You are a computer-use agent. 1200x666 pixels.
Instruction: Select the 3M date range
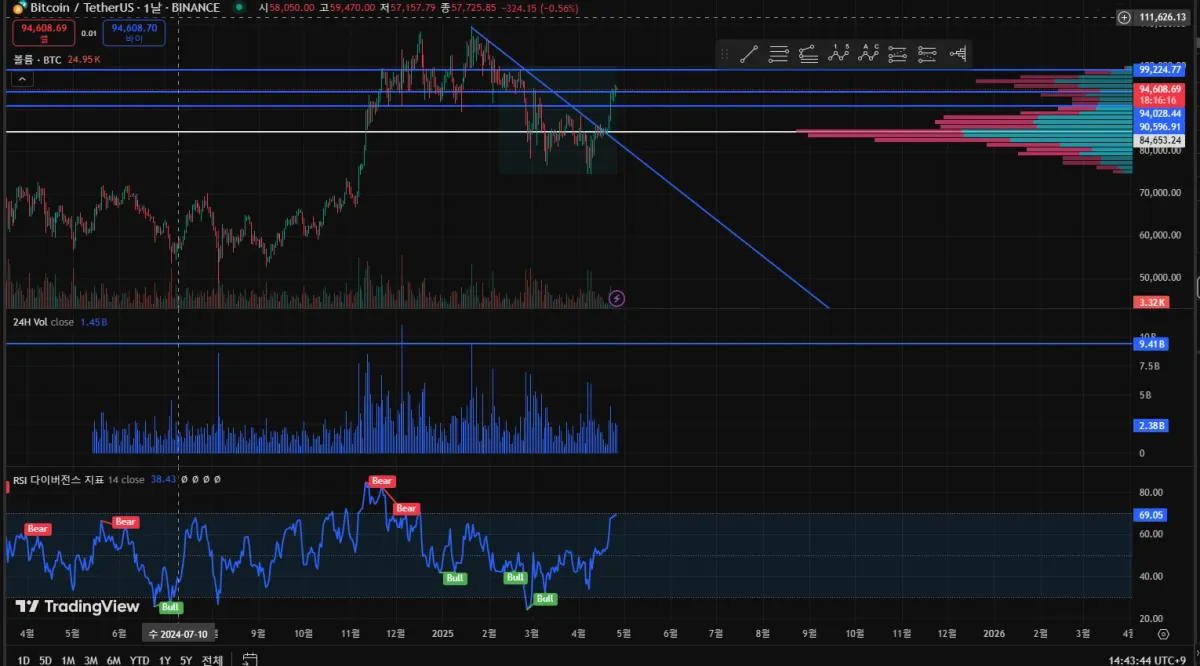91,660
